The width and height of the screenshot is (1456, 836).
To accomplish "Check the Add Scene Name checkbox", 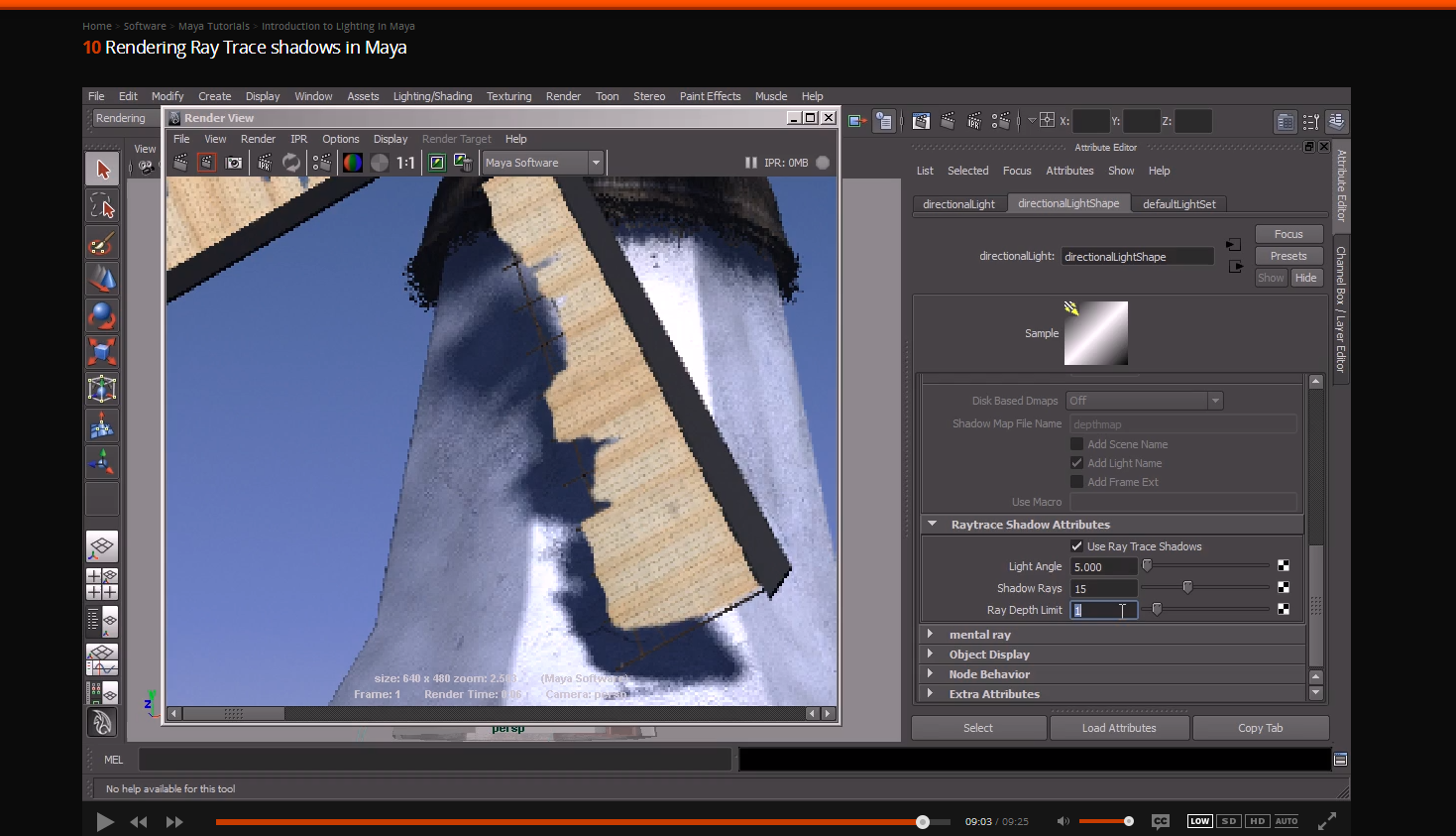I will [x=1076, y=444].
